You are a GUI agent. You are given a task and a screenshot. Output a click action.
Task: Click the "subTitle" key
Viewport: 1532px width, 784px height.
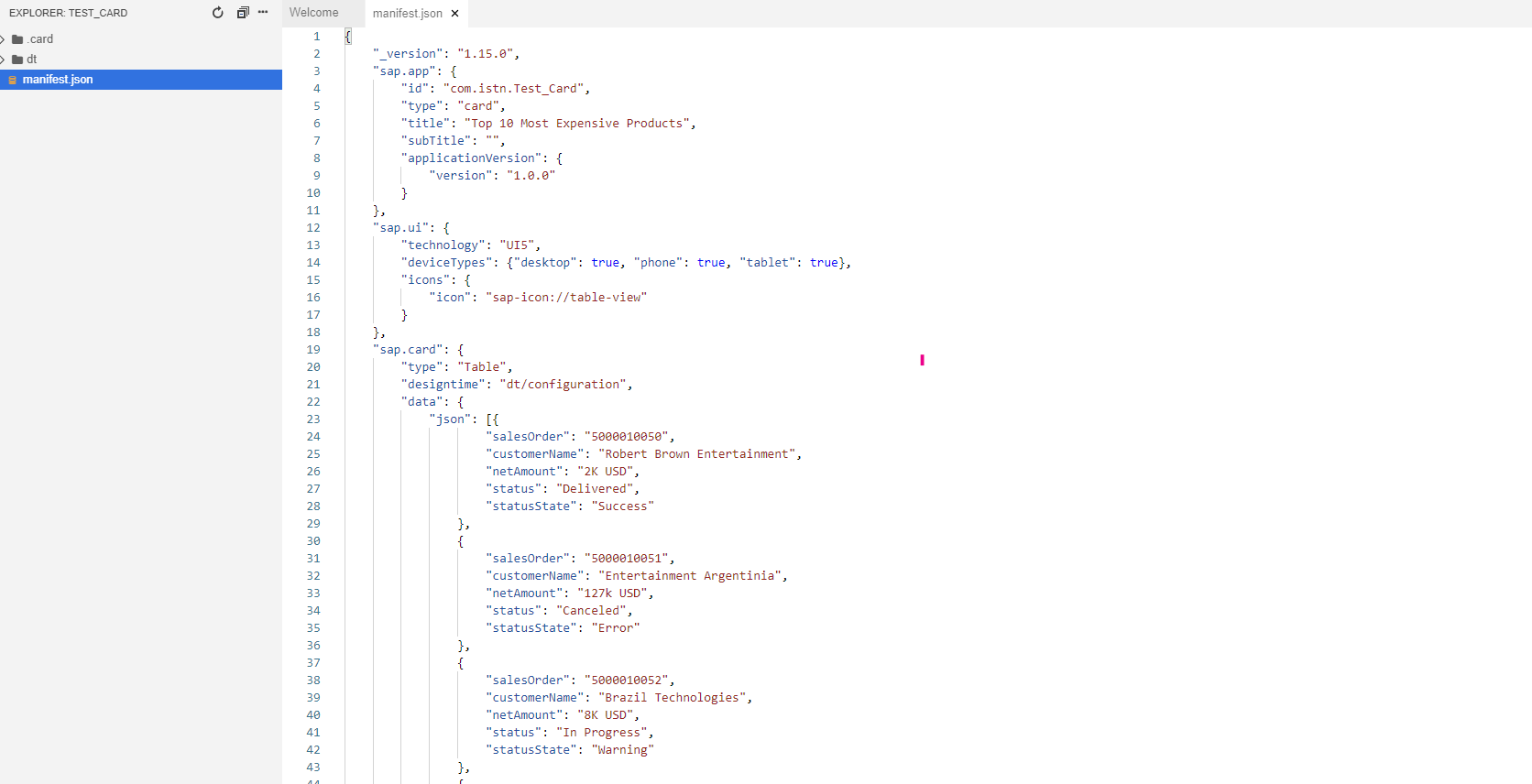436,141
